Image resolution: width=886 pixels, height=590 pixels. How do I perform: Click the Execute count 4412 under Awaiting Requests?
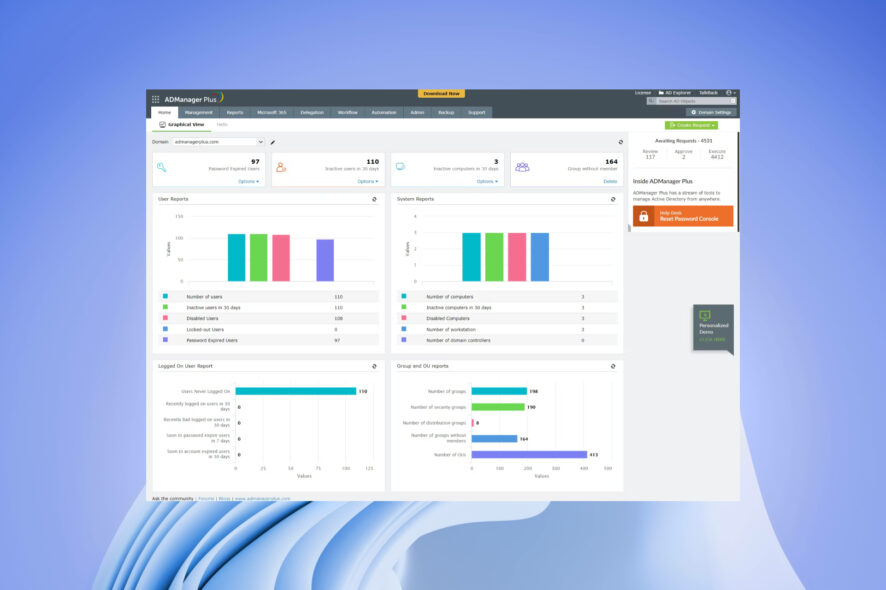click(x=717, y=157)
